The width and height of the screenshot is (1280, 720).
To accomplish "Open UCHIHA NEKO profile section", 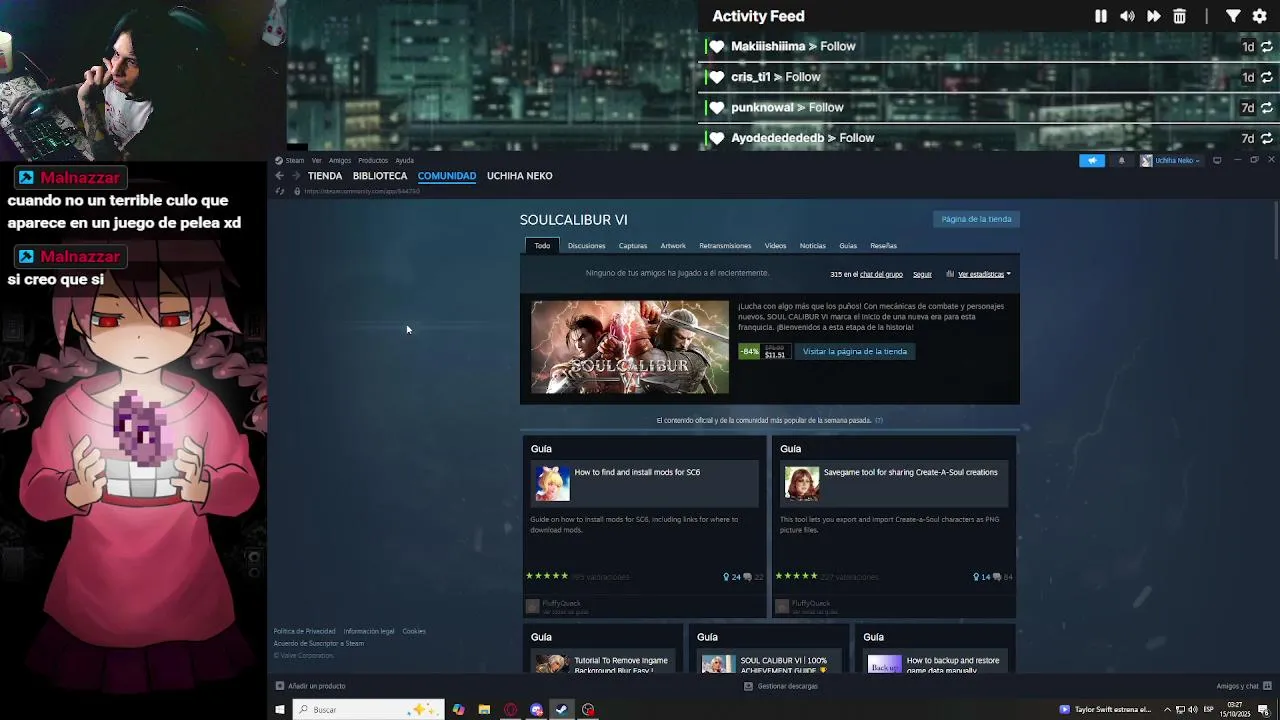I will [x=519, y=176].
